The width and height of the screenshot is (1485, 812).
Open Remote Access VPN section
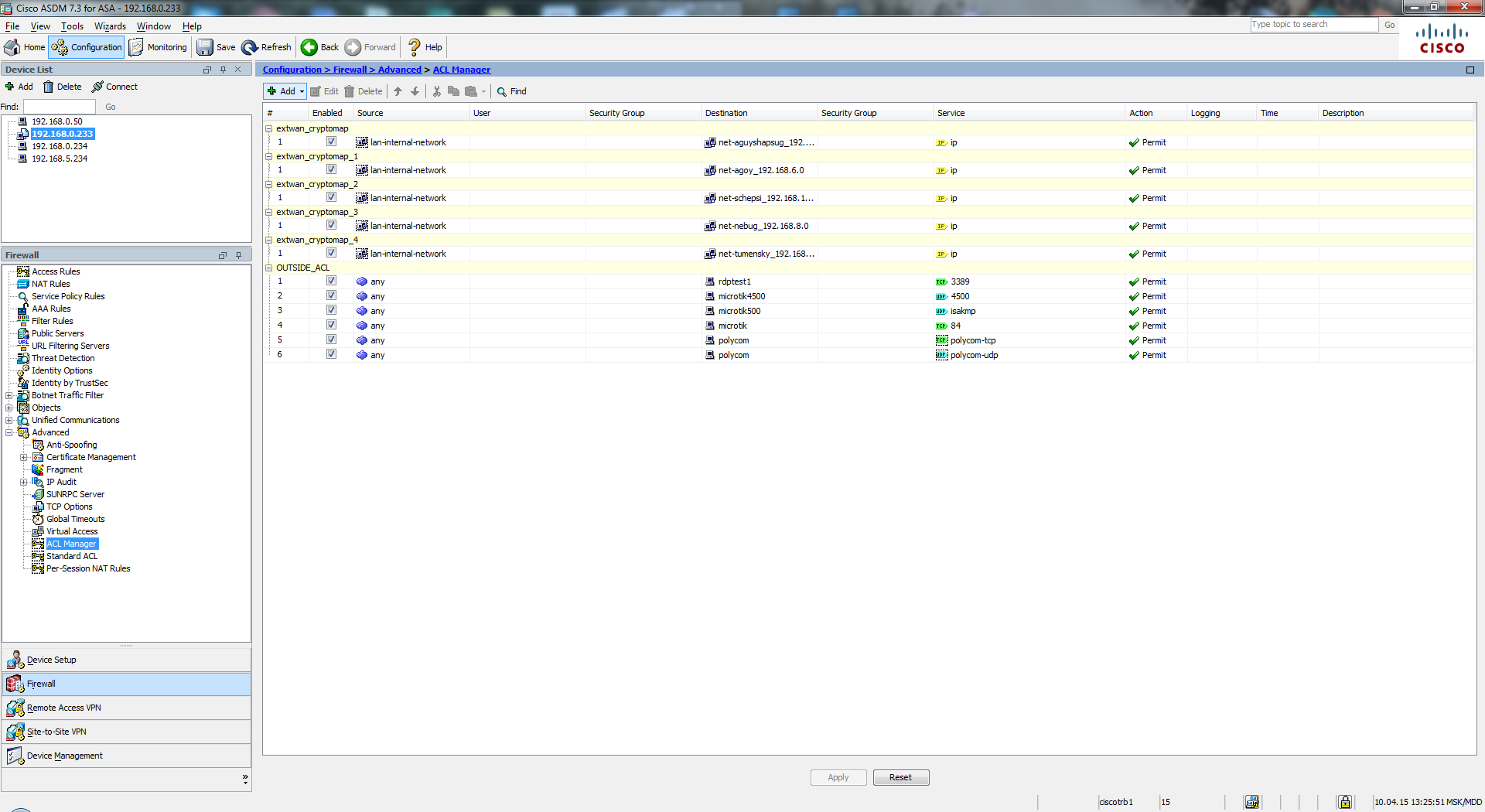pos(127,708)
